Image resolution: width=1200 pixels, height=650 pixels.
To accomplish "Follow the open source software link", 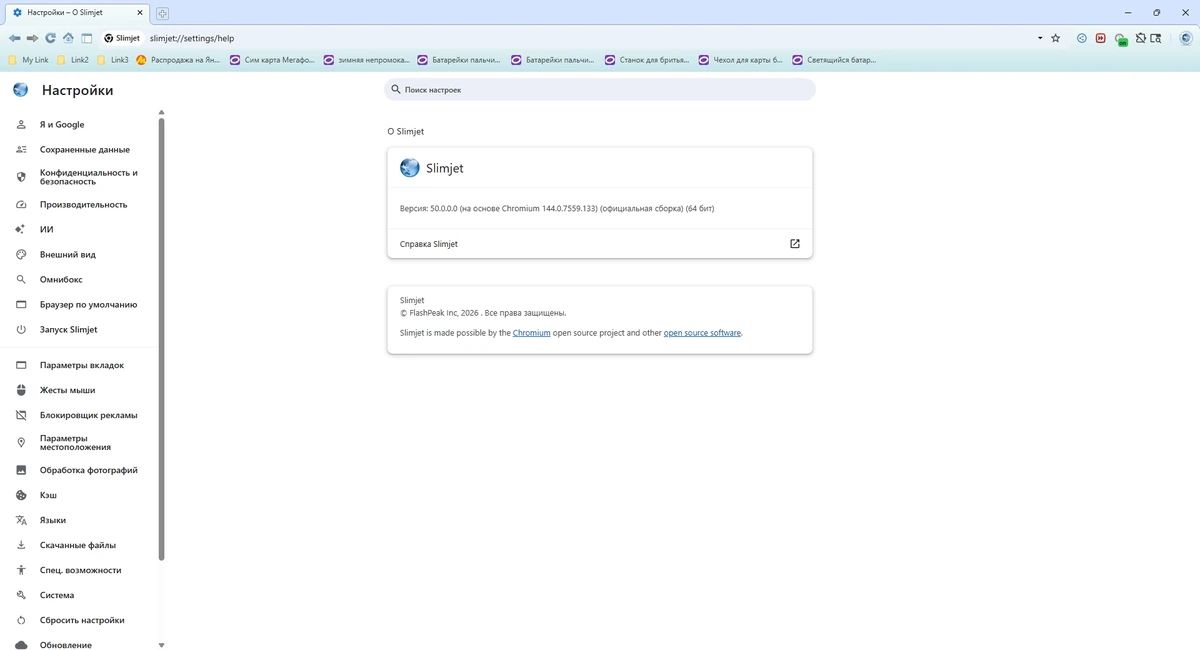I will point(703,333).
